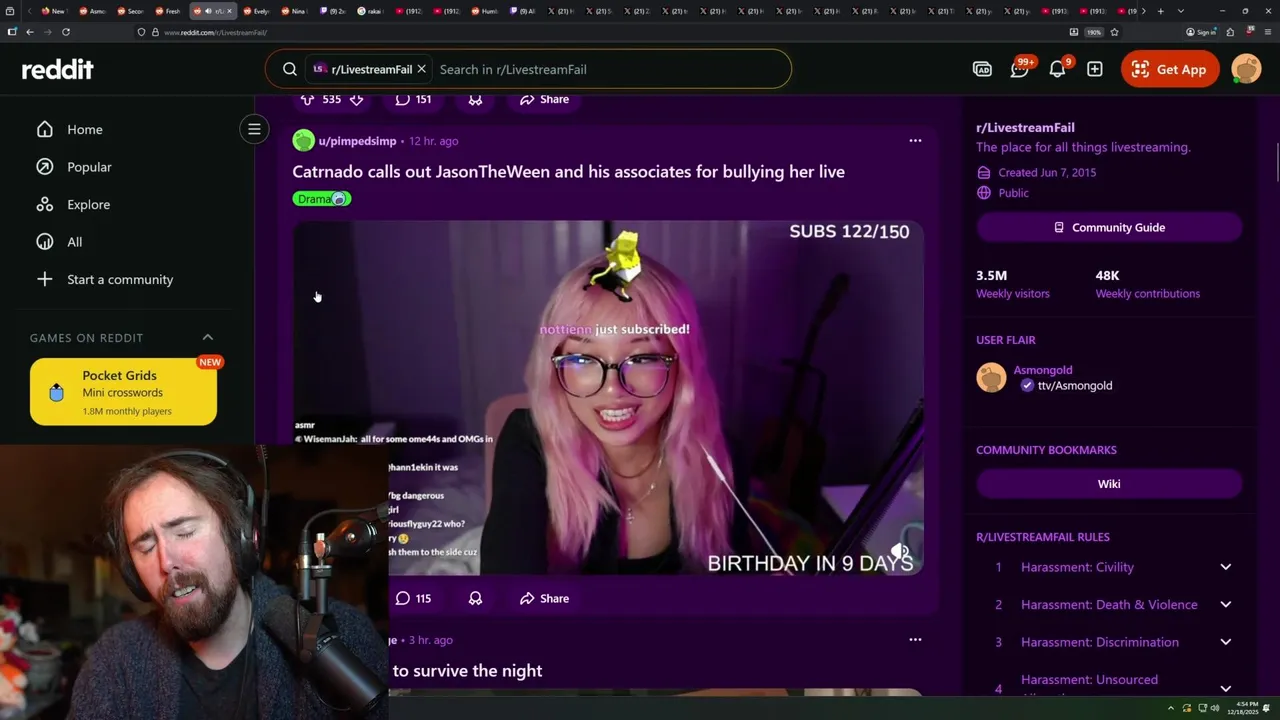This screenshot has width=1280, height=720.
Task: Click the browser back arrow
Action: point(30,32)
